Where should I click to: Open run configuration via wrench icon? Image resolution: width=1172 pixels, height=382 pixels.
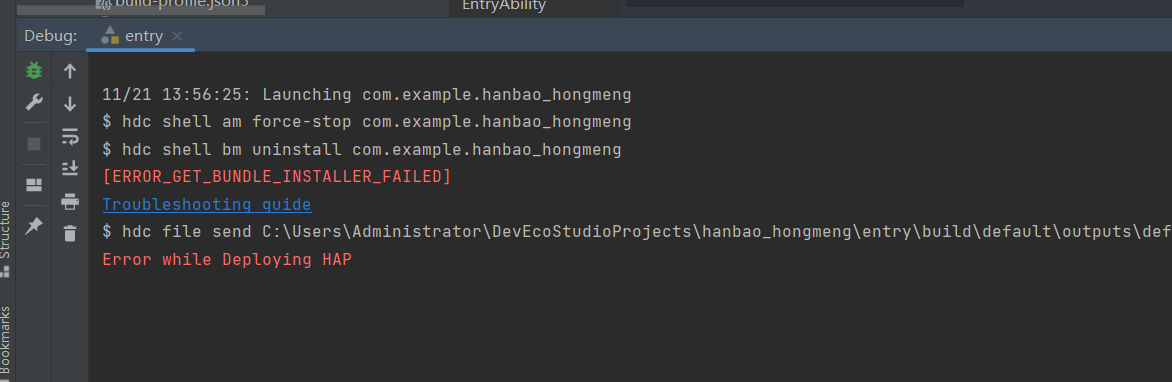point(34,102)
